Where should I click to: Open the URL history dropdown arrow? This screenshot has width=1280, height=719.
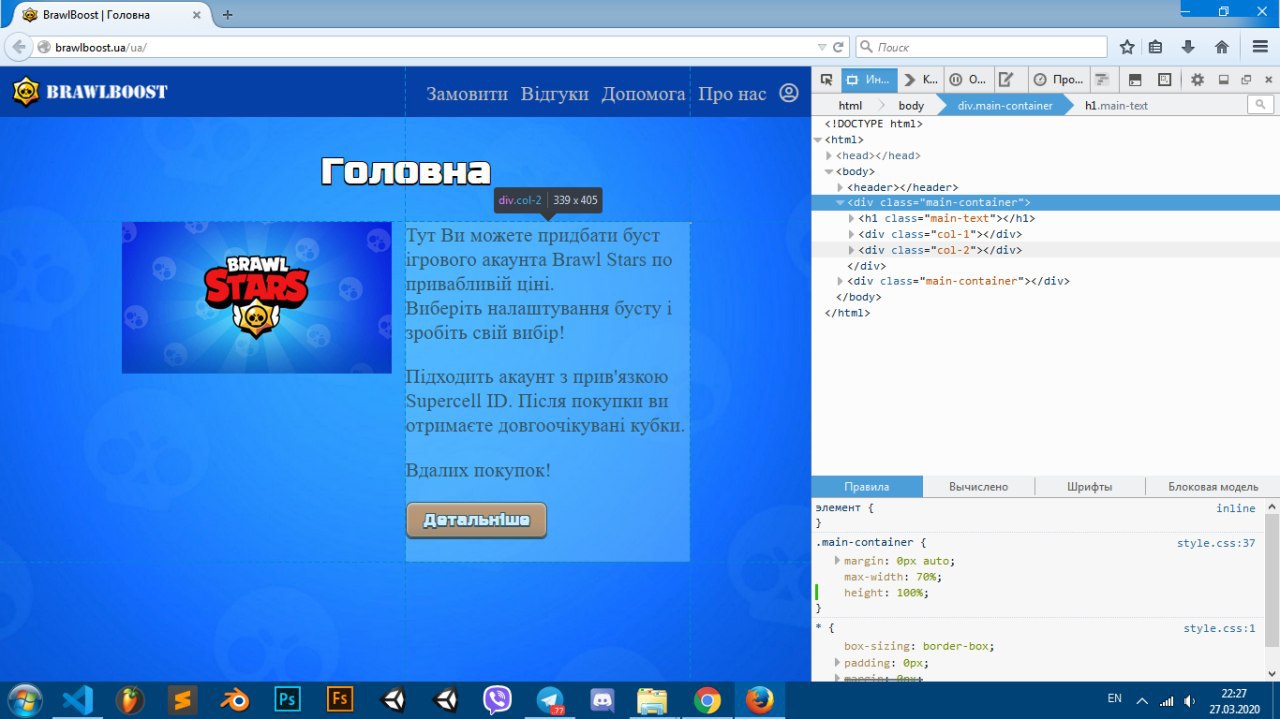point(822,47)
